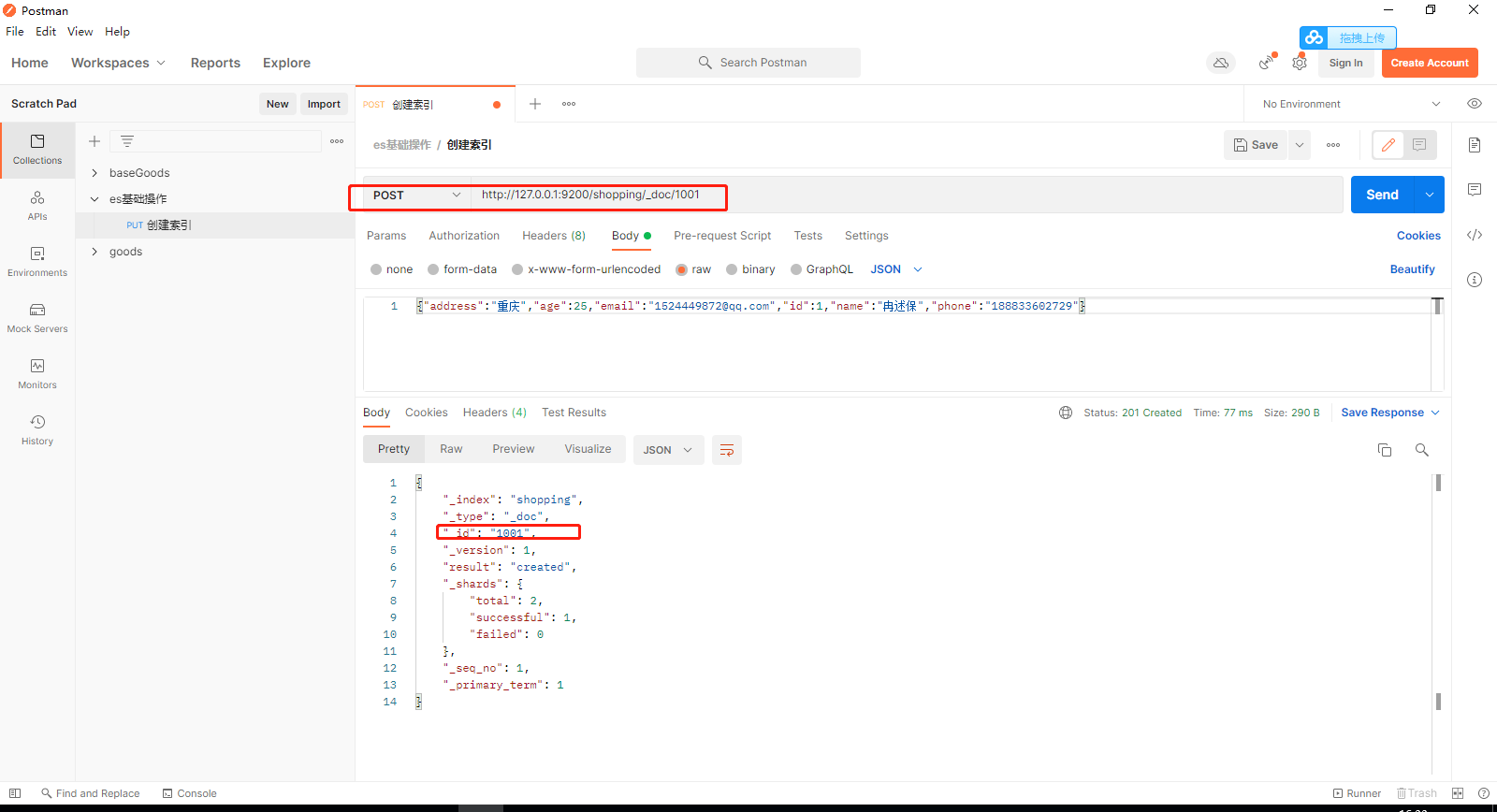Select the raw body radio
The width and height of the screenshot is (1497, 812).
coord(682,269)
